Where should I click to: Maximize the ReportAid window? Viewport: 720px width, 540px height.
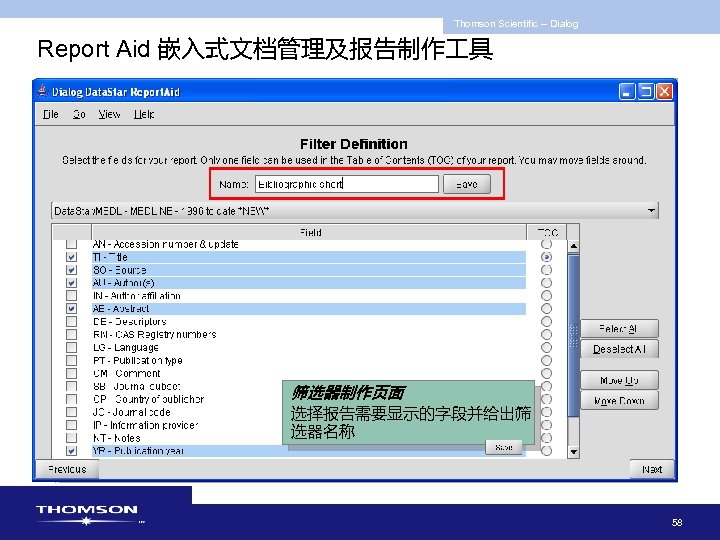pyautogui.click(x=645, y=91)
